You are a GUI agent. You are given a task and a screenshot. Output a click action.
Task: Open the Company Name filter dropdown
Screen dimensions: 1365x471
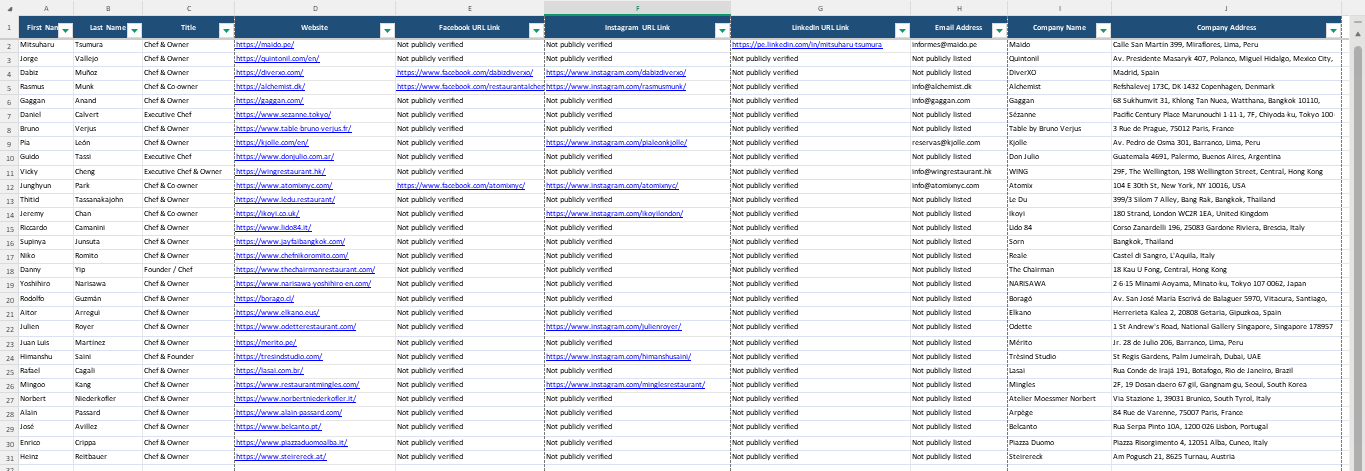pos(1103,31)
